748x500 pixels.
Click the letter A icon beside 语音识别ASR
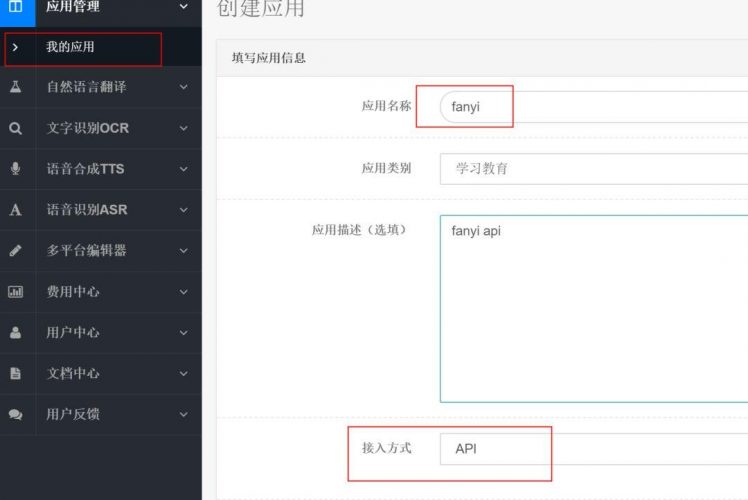(16, 210)
